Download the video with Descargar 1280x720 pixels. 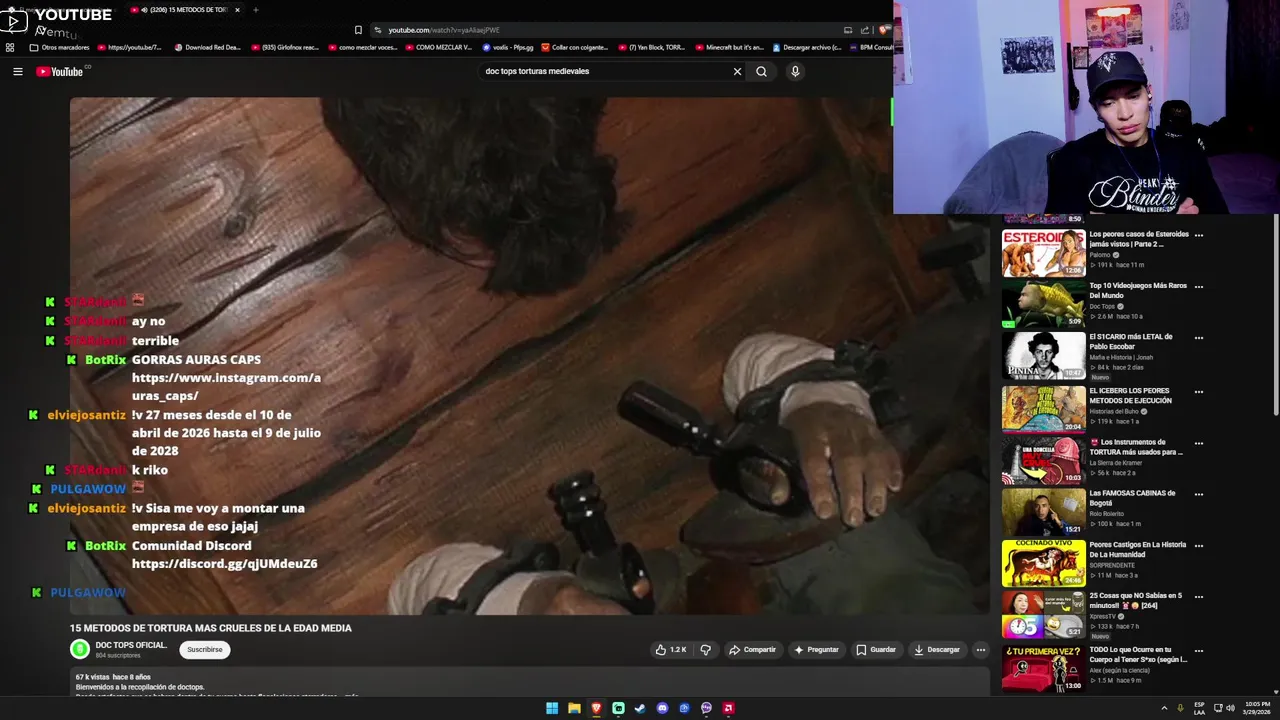[937, 650]
